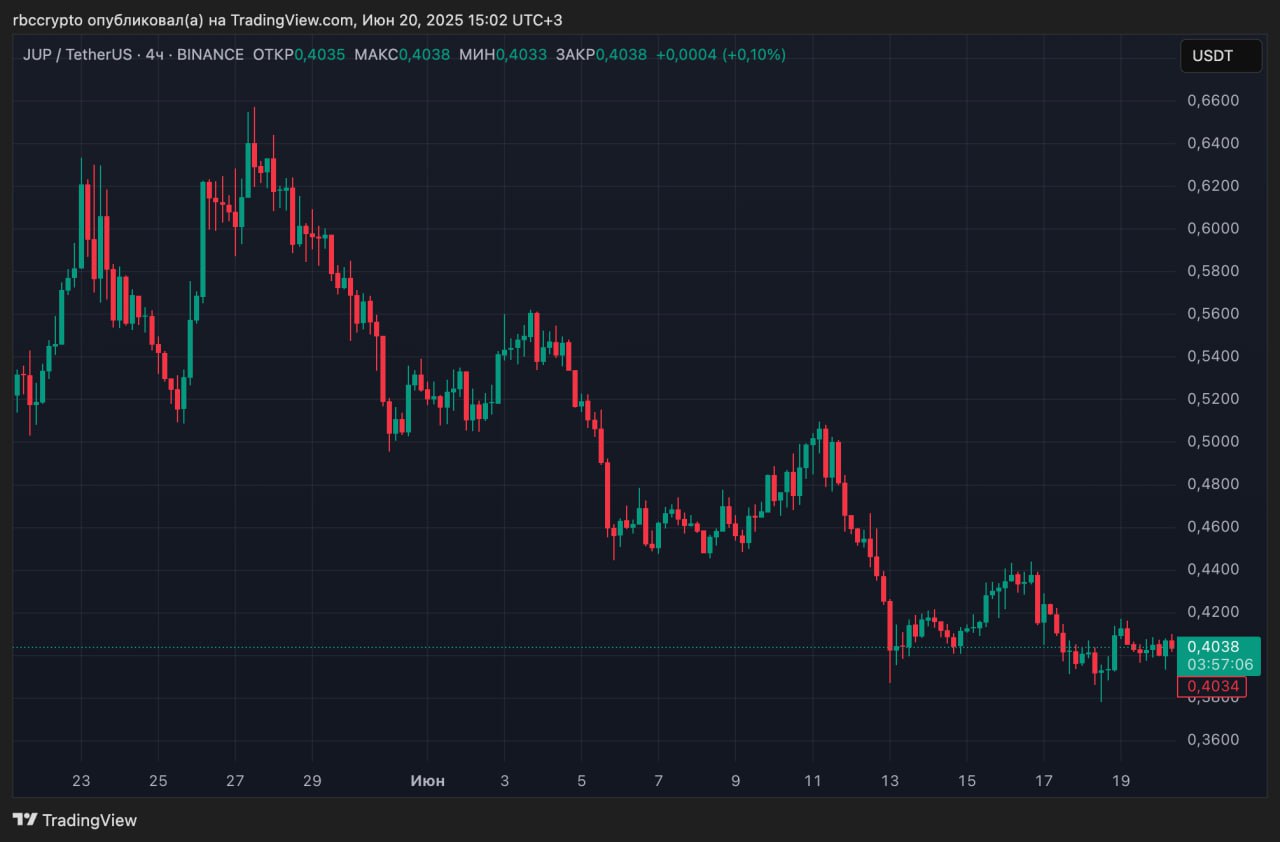Click the rbccrypto publication caption
Viewport: 1280px width, 842px height.
point(287,20)
